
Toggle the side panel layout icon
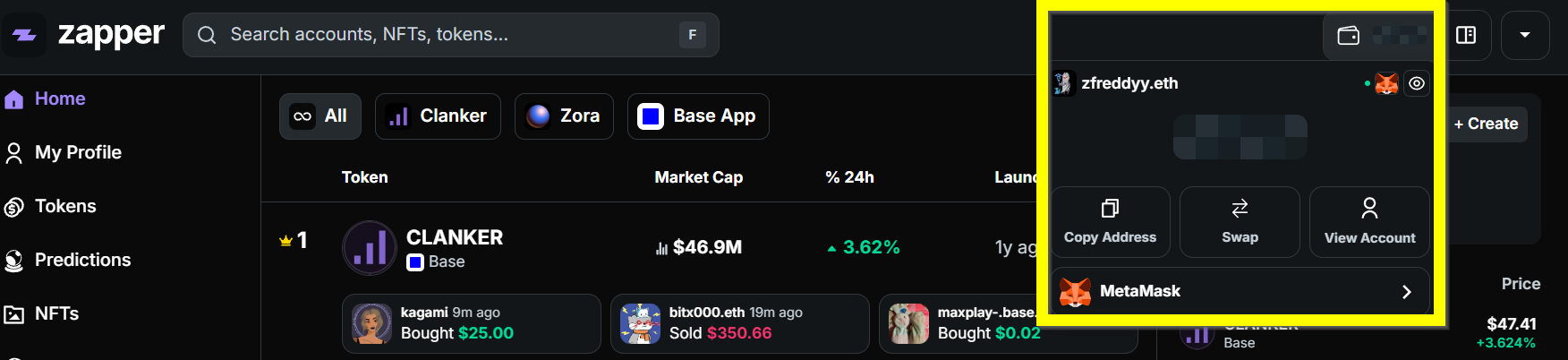click(1466, 35)
